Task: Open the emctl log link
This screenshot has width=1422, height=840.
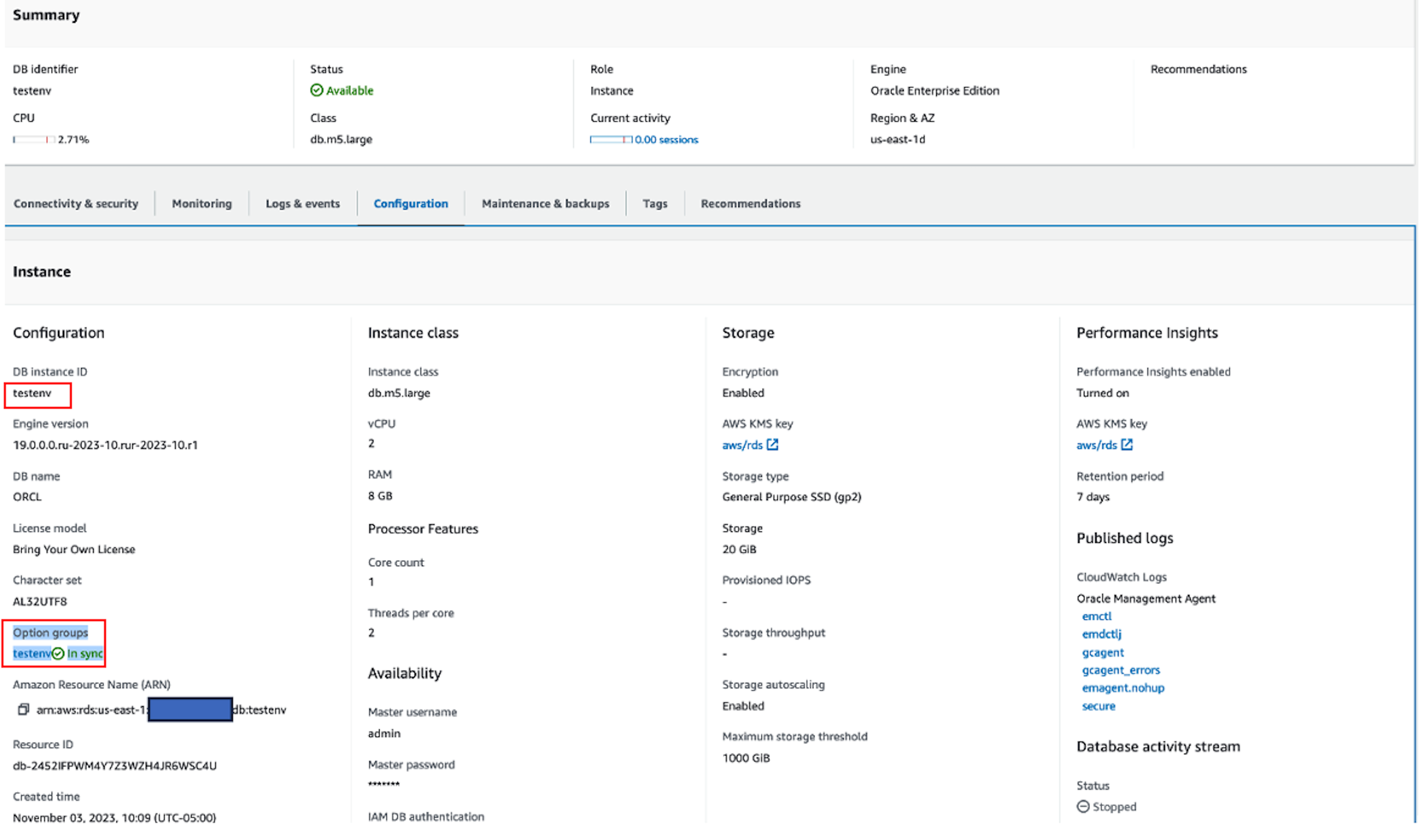Action: pyautogui.click(x=1096, y=616)
